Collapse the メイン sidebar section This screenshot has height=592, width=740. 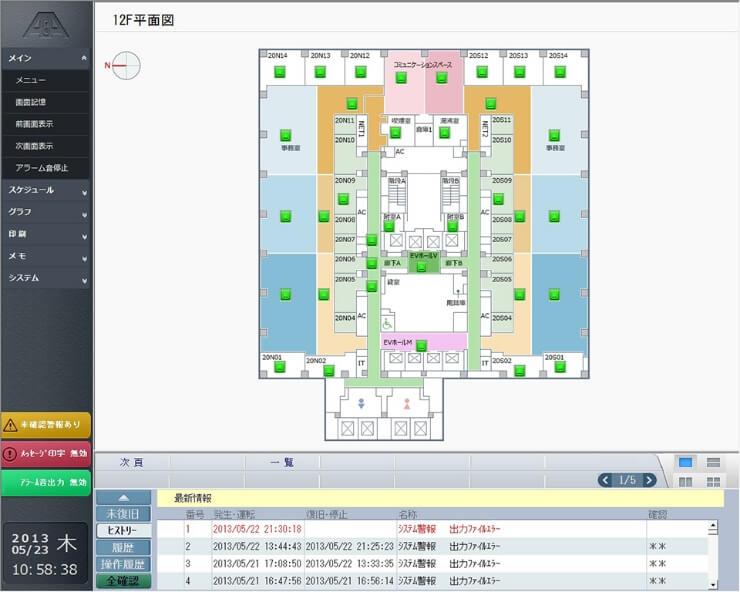(x=46, y=58)
